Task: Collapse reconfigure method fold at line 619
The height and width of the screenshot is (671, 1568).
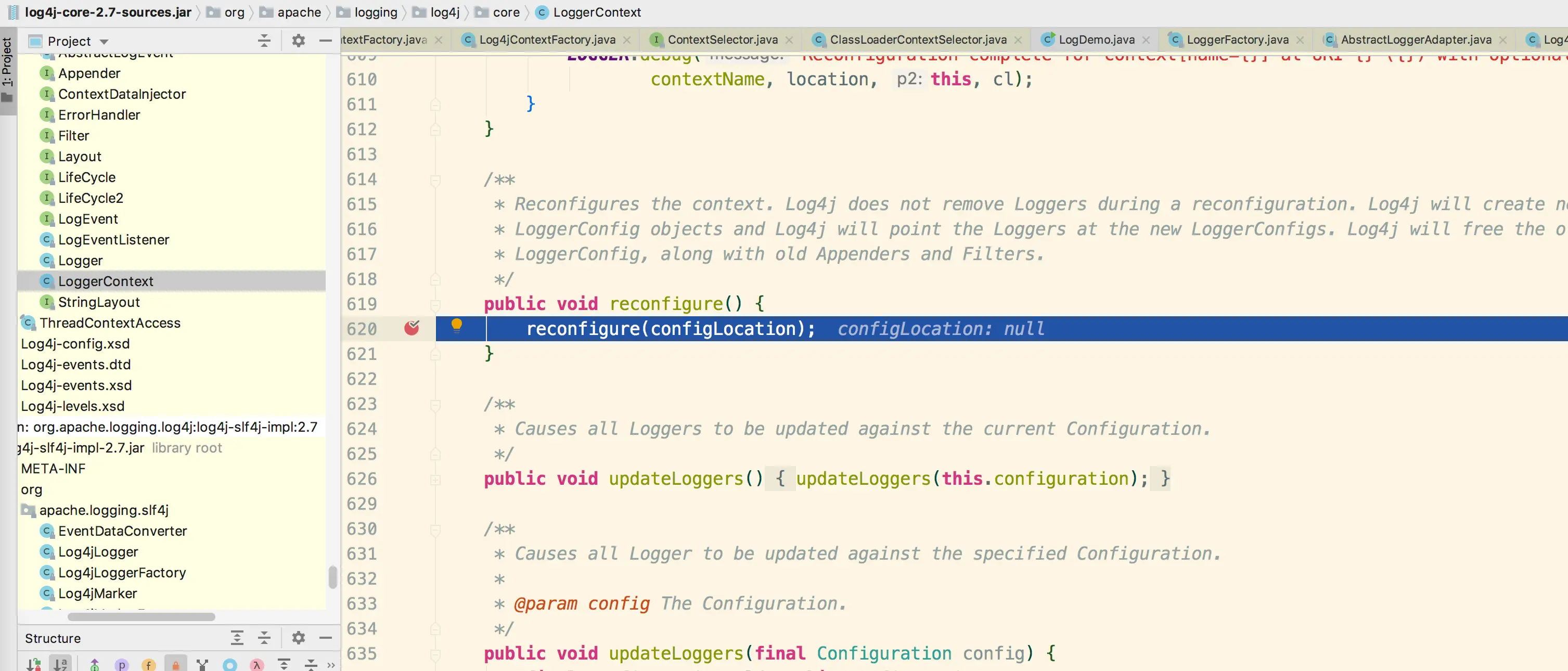Action: [435, 304]
